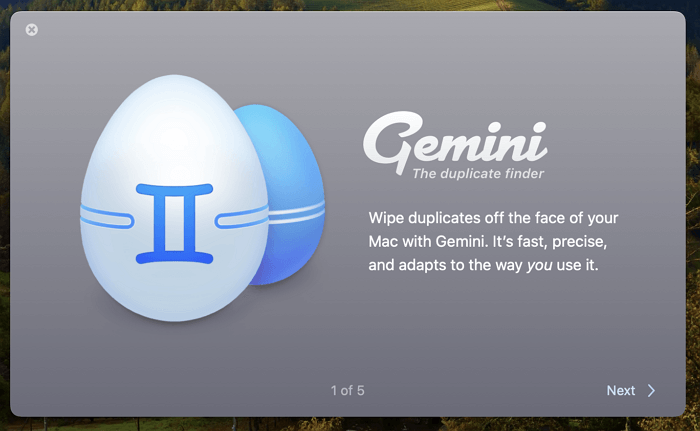Viewport: 700px width, 431px height.
Task: Close the Gemini welcome dialog
Action: click(32, 30)
